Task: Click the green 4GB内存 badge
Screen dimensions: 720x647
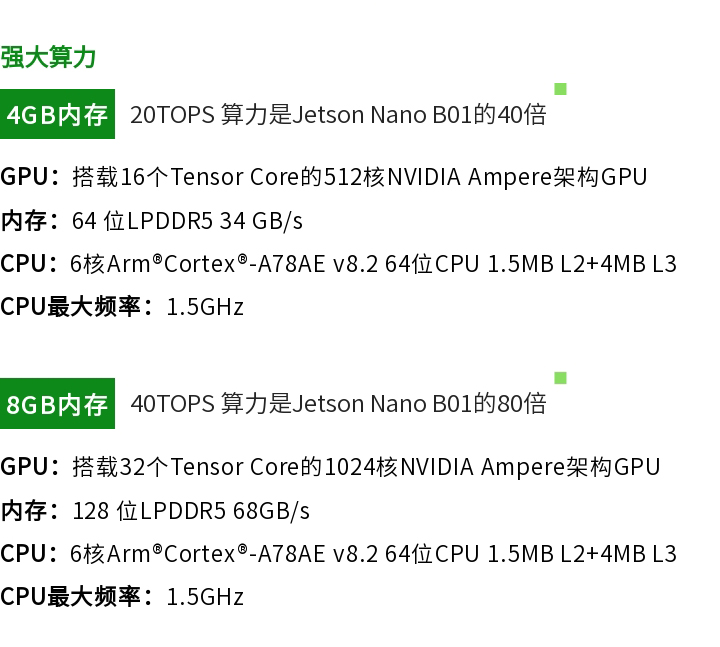Action: point(57,114)
